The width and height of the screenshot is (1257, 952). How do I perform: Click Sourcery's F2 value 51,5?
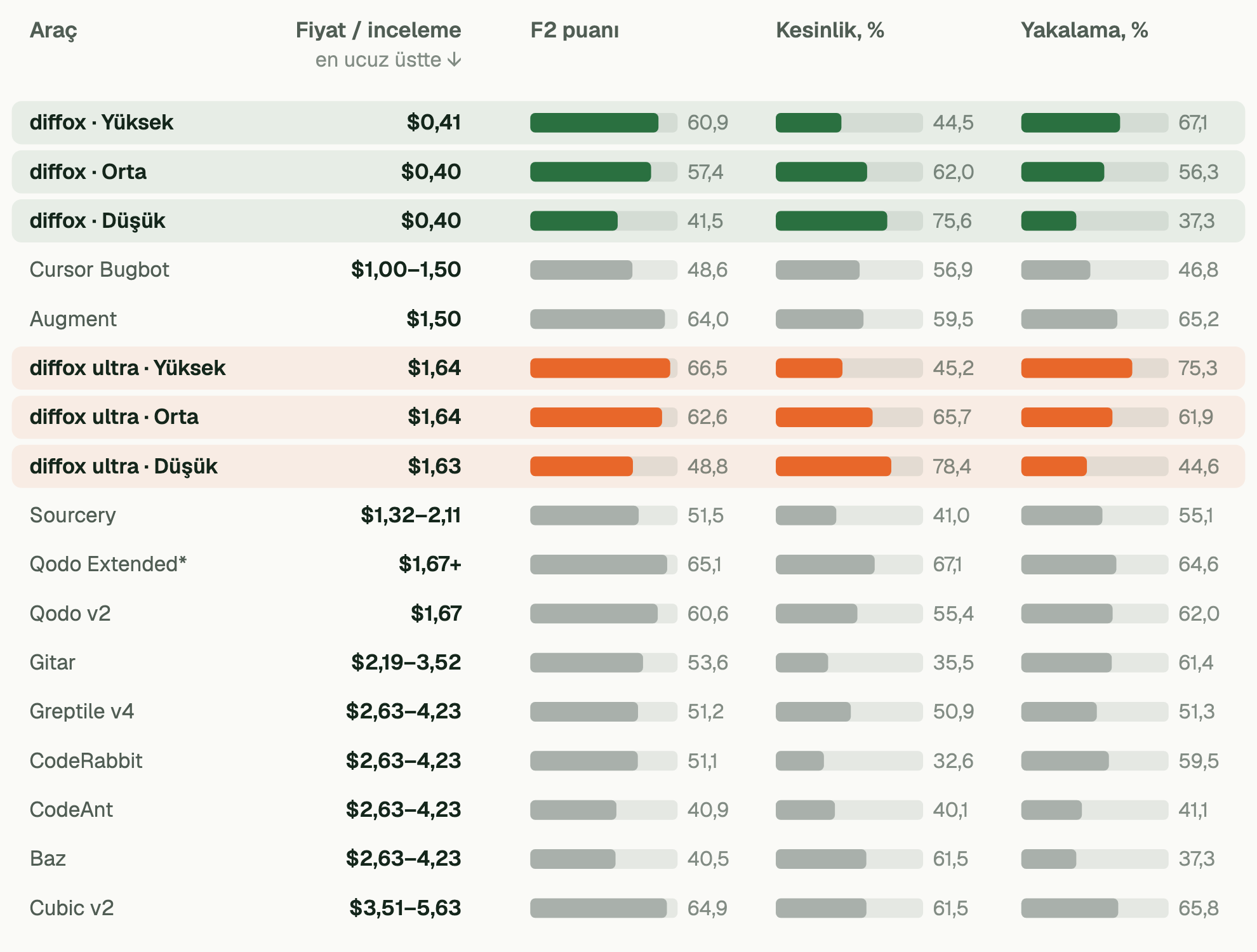tap(705, 515)
